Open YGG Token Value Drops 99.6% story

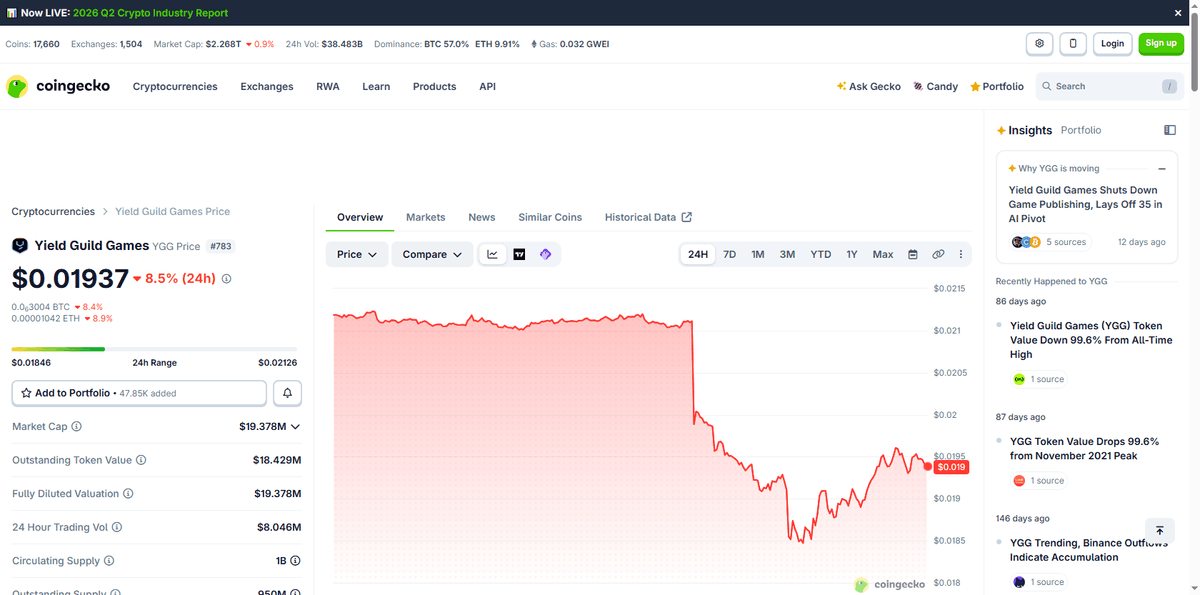click(x=1084, y=448)
